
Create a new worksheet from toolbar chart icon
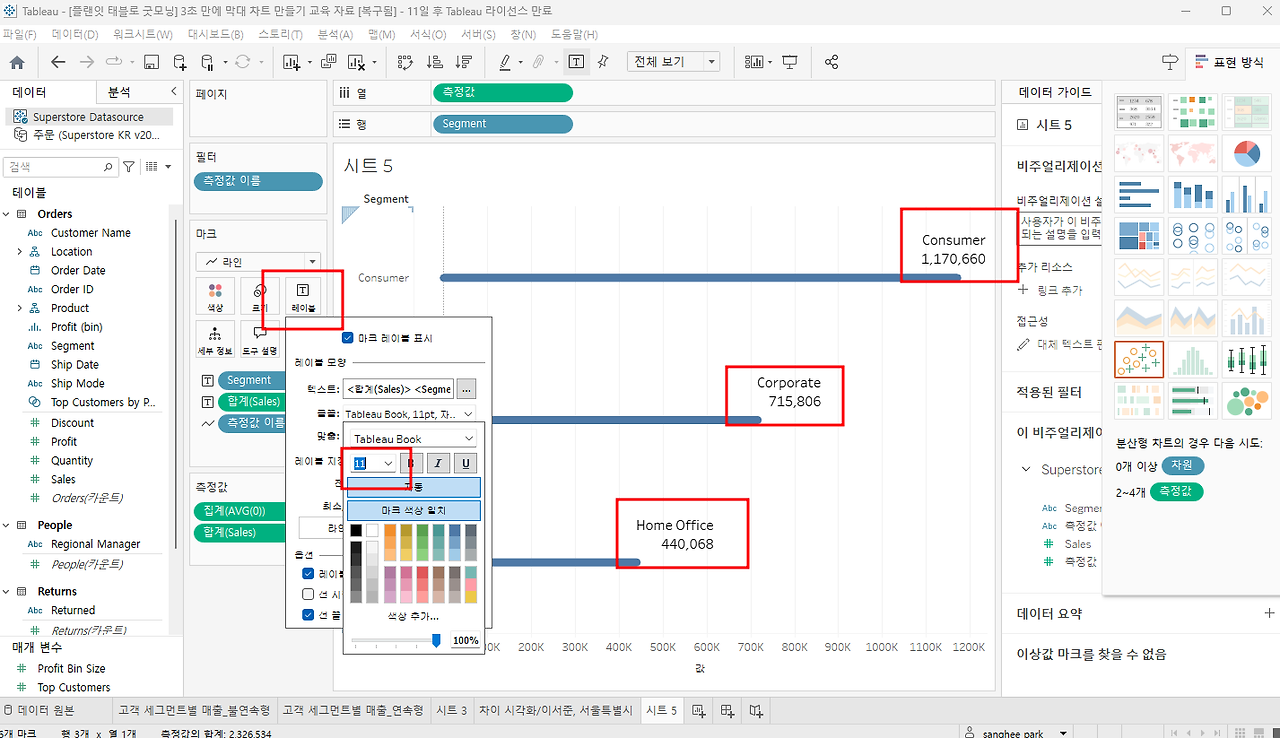292,62
